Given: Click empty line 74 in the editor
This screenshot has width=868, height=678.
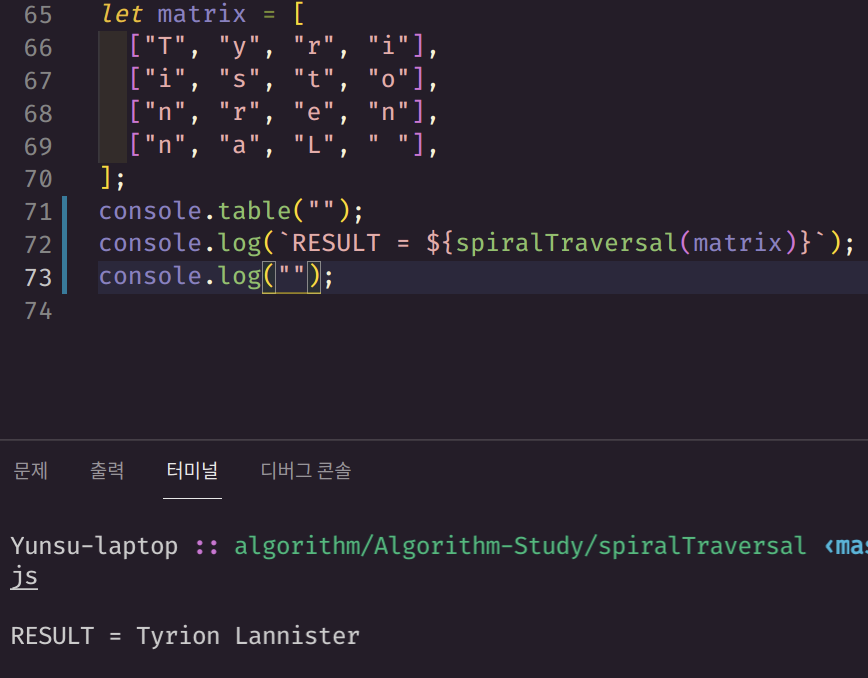Looking at the screenshot, I should click(150, 311).
